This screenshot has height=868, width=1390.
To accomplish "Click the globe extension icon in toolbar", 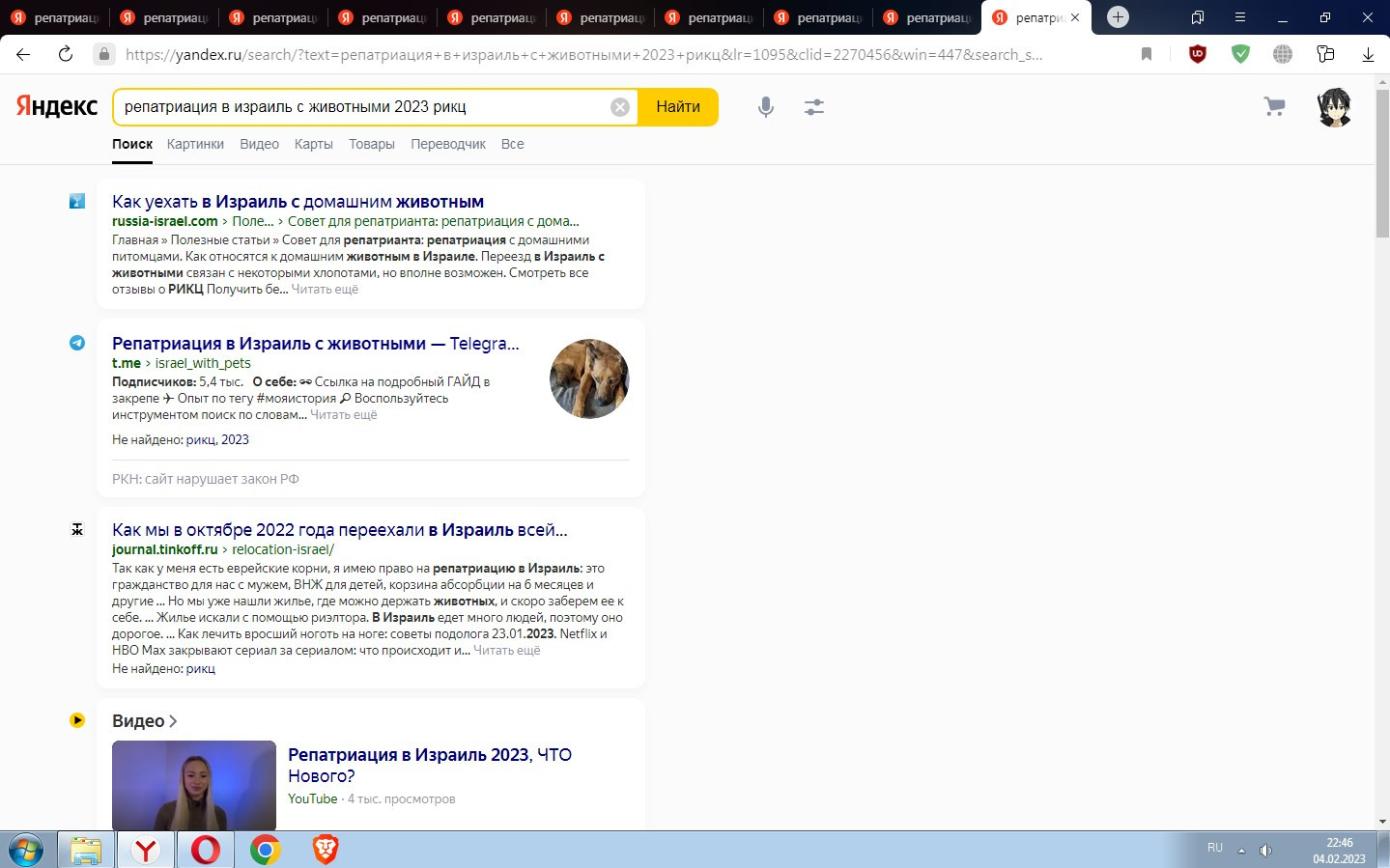I will (1283, 54).
